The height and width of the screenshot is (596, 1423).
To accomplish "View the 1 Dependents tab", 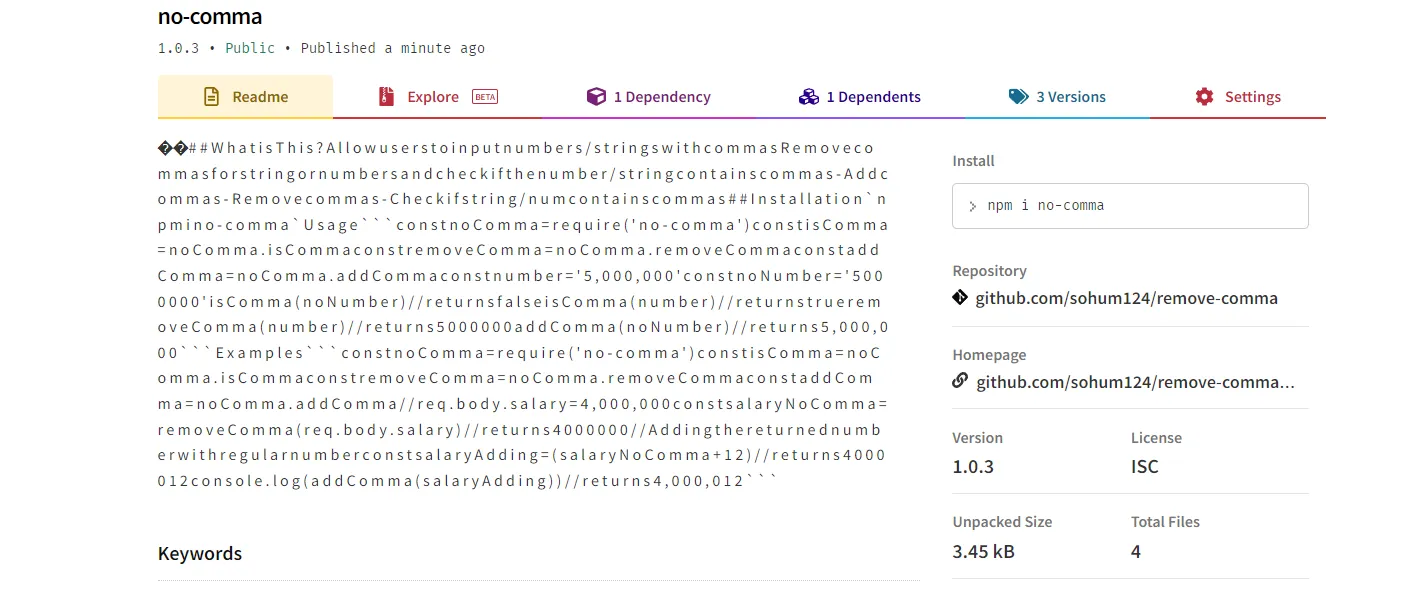I will click(859, 97).
